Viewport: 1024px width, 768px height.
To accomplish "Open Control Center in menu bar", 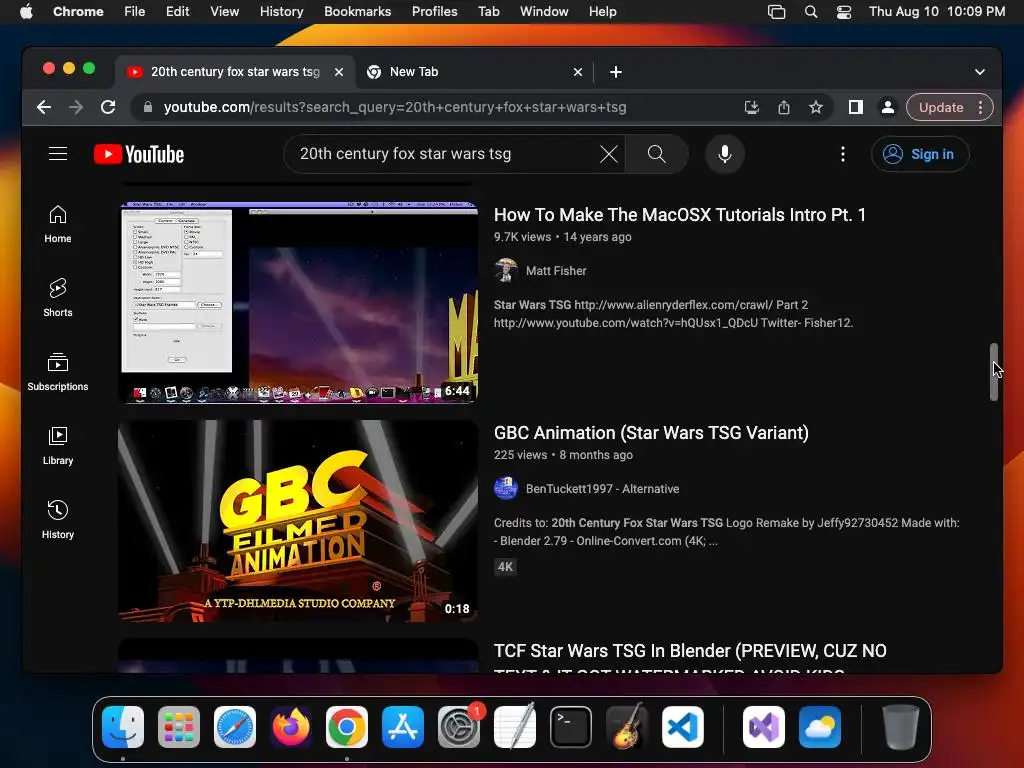I will [844, 11].
